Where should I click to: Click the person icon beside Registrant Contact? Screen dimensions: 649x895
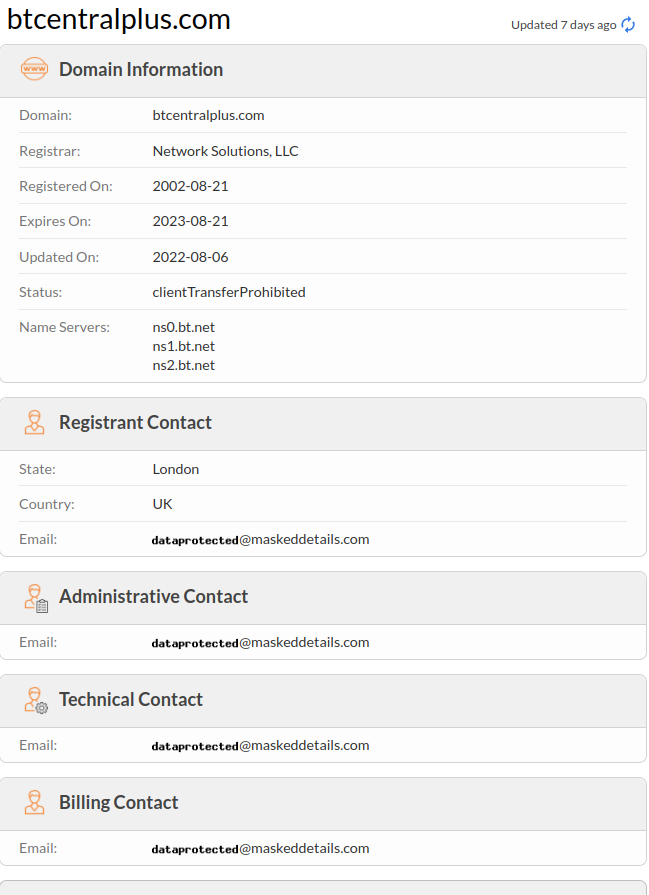point(34,422)
